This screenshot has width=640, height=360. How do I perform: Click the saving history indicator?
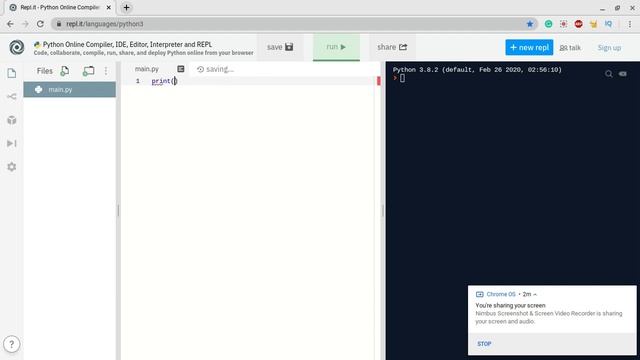216,69
